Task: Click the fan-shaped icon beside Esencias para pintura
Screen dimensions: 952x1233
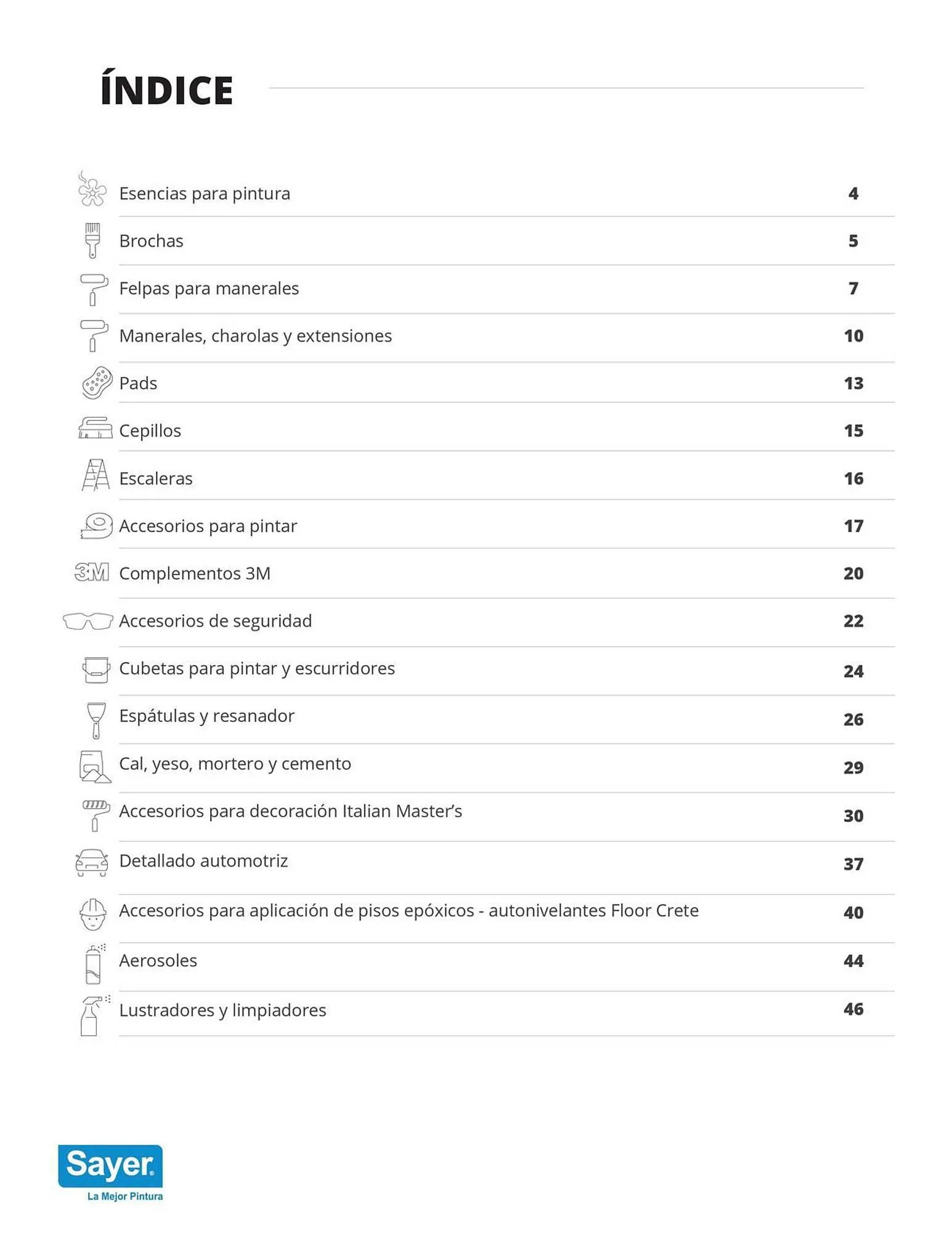Action: 92,190
